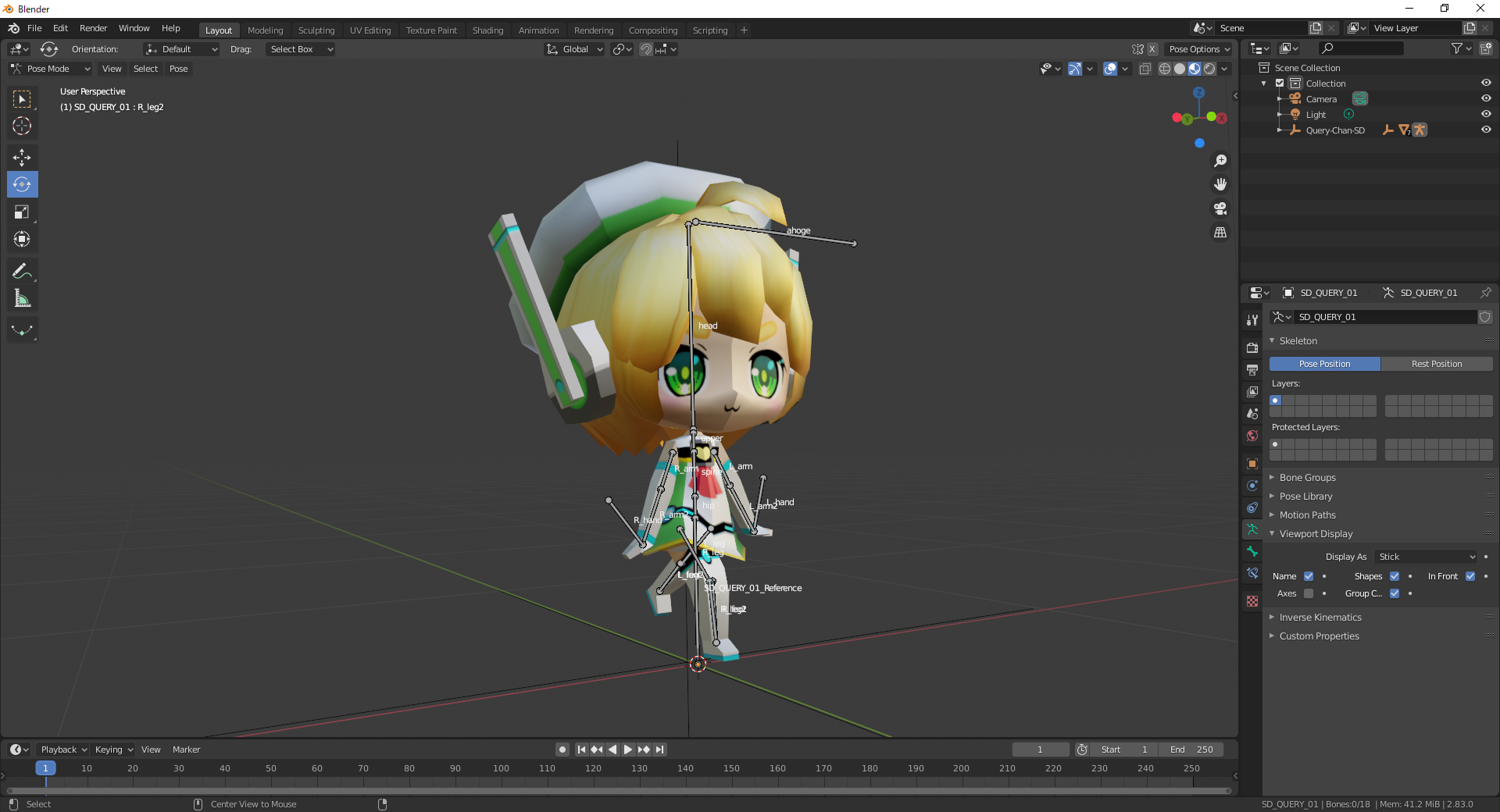Select the Breakdowner pose tool
The width and height of the screenshot is (1500, 812).
click(x=22, y=330)
